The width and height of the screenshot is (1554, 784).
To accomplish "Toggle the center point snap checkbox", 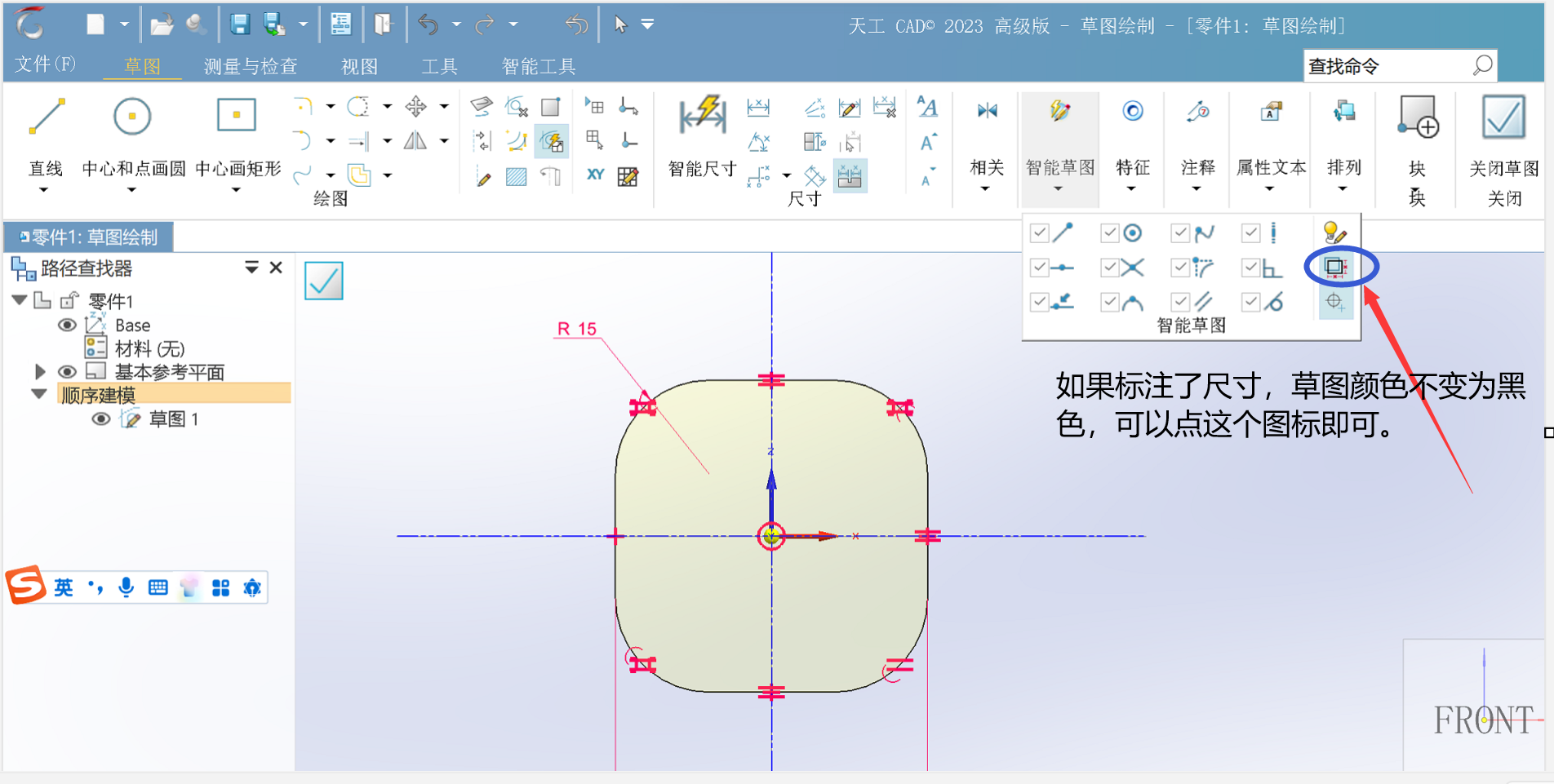I will pos(1109,233).
